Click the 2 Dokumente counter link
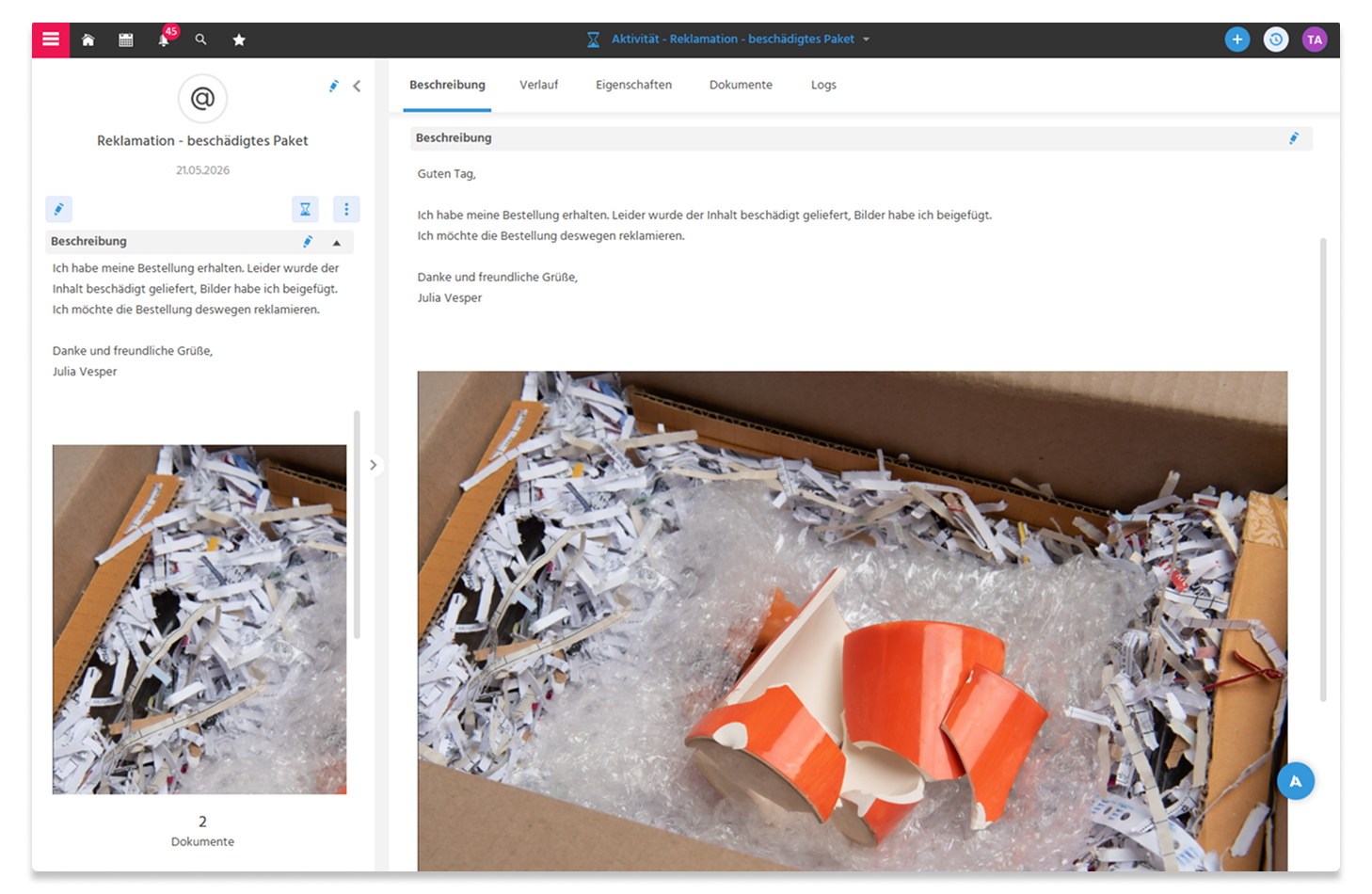The height and width of the screenshot is (894, 1372). click(202, 831)
